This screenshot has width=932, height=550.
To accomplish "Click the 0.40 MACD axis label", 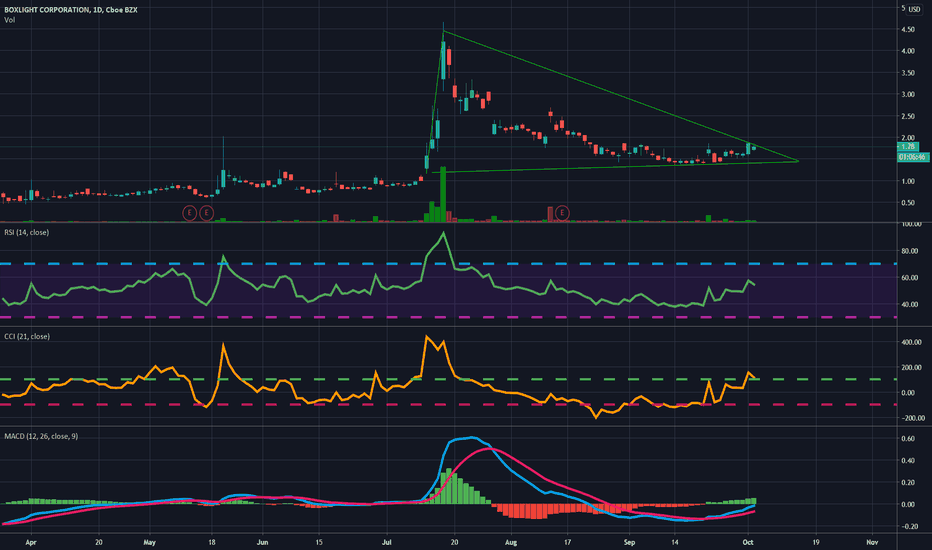I will (x=908, y=461).
